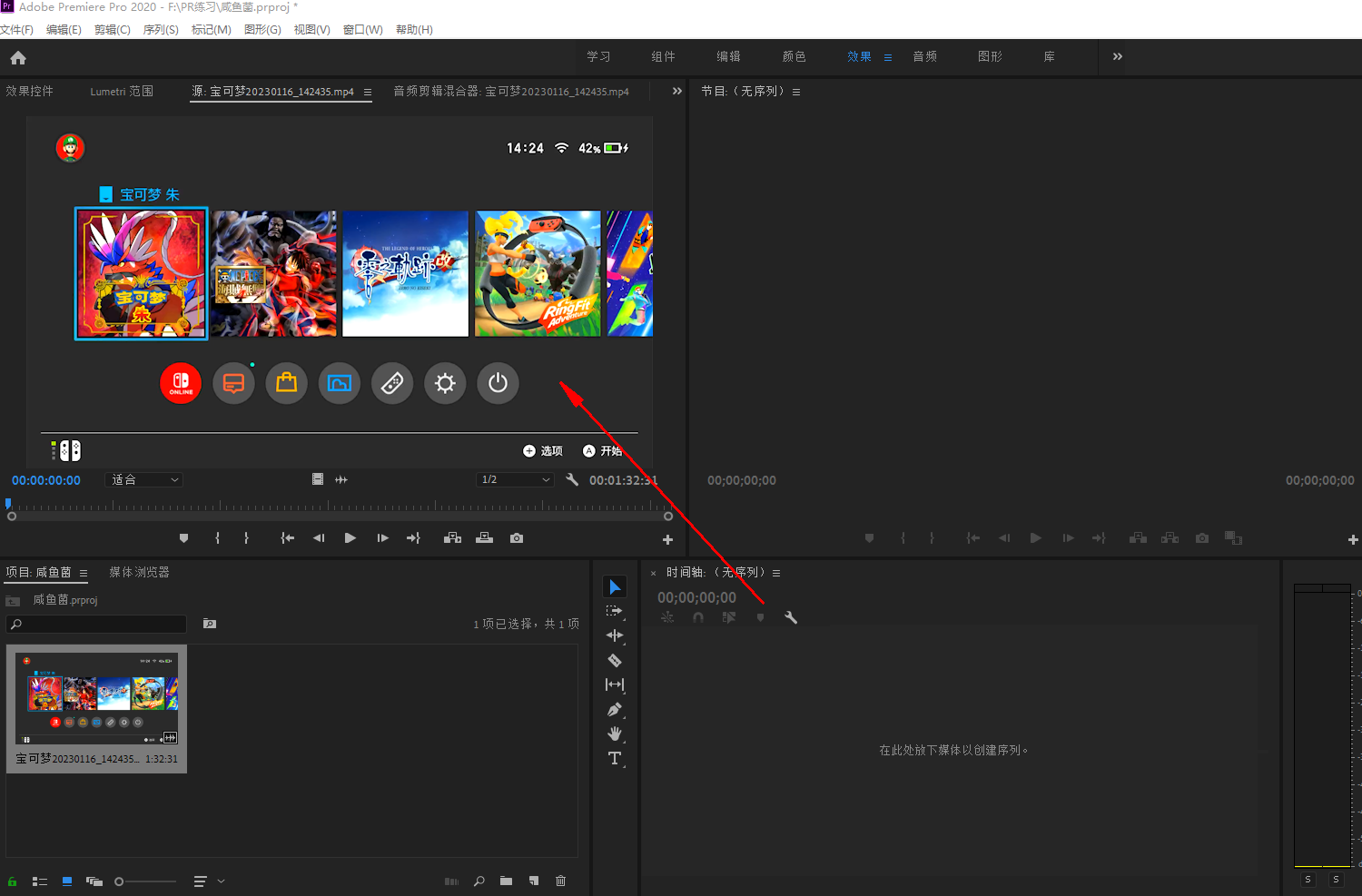Toggle linked selection in timeline
Image resolution: width=1362 pixels, height=896 pixels.
[729, 617]
